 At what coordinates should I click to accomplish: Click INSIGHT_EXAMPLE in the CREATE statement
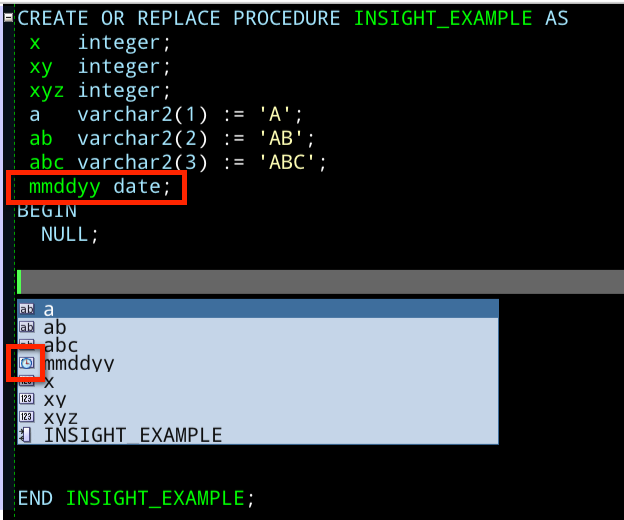[443, 18]
